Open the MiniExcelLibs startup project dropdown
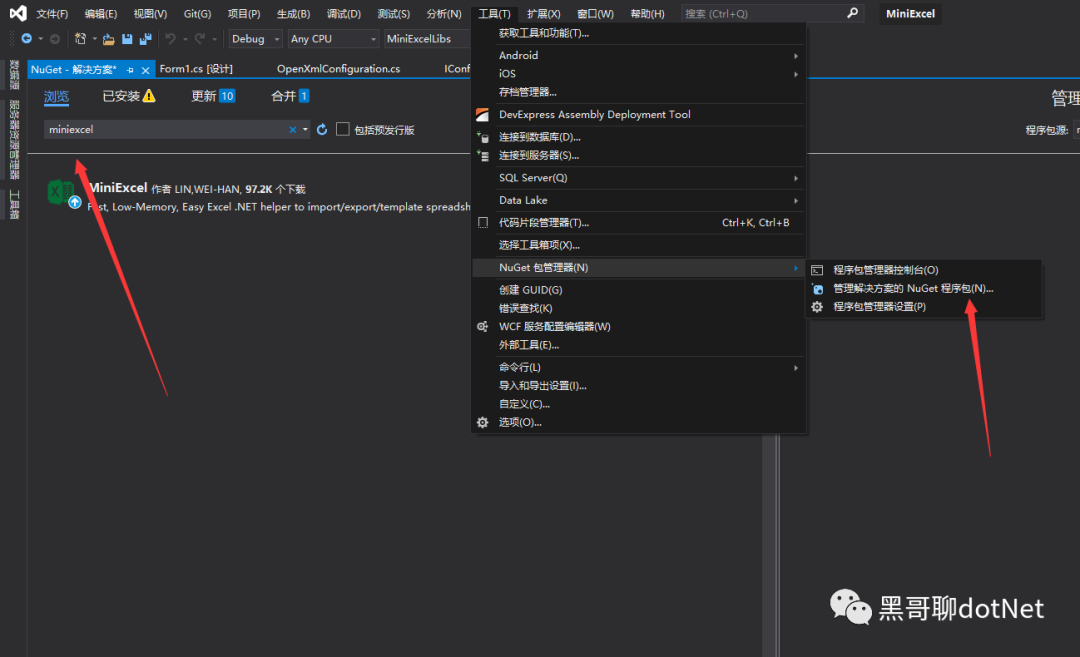The height and width of the screenshot is (657, 1080). pyautogui.click(x=427, y=39)
